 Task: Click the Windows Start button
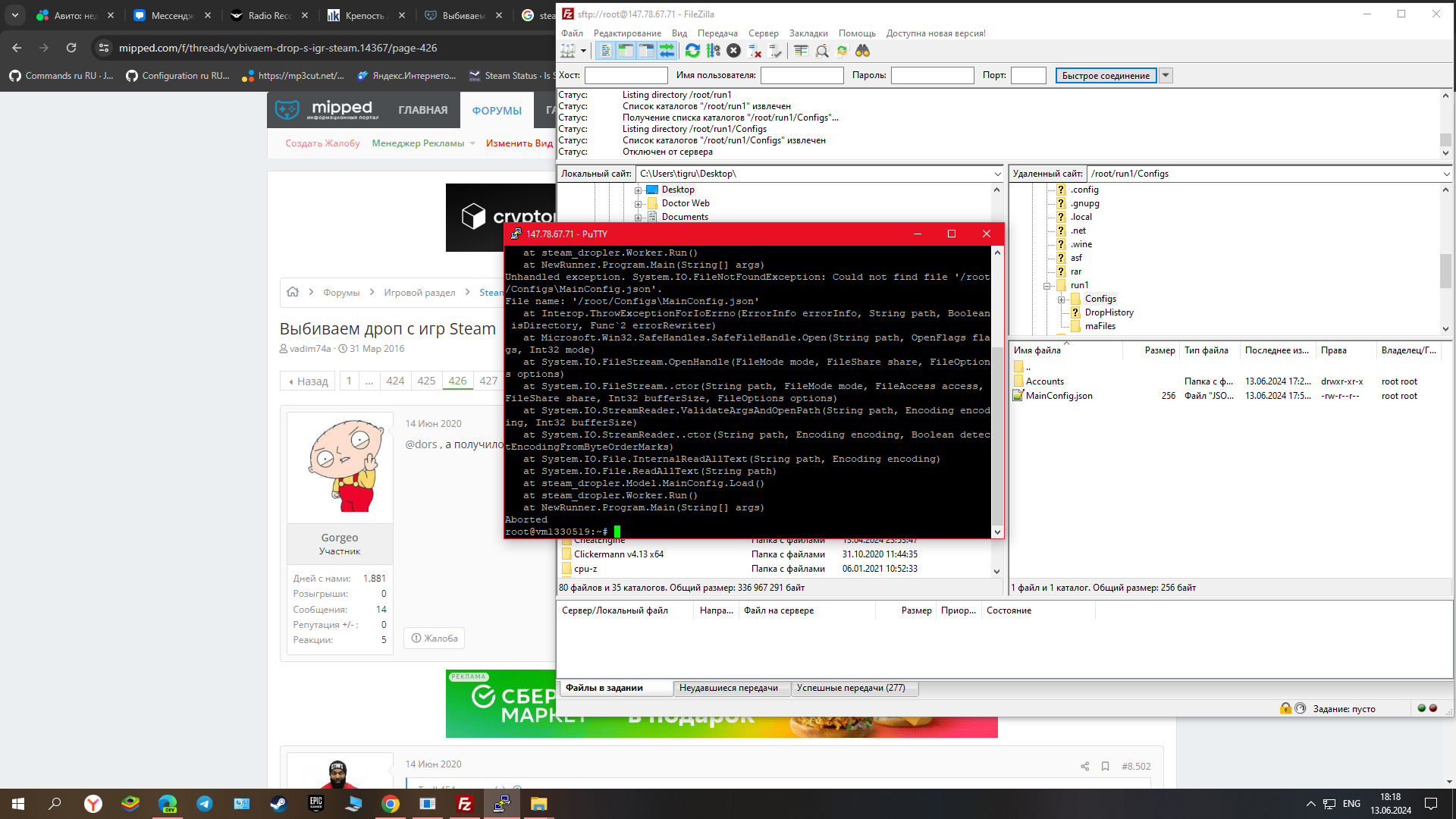18,804
